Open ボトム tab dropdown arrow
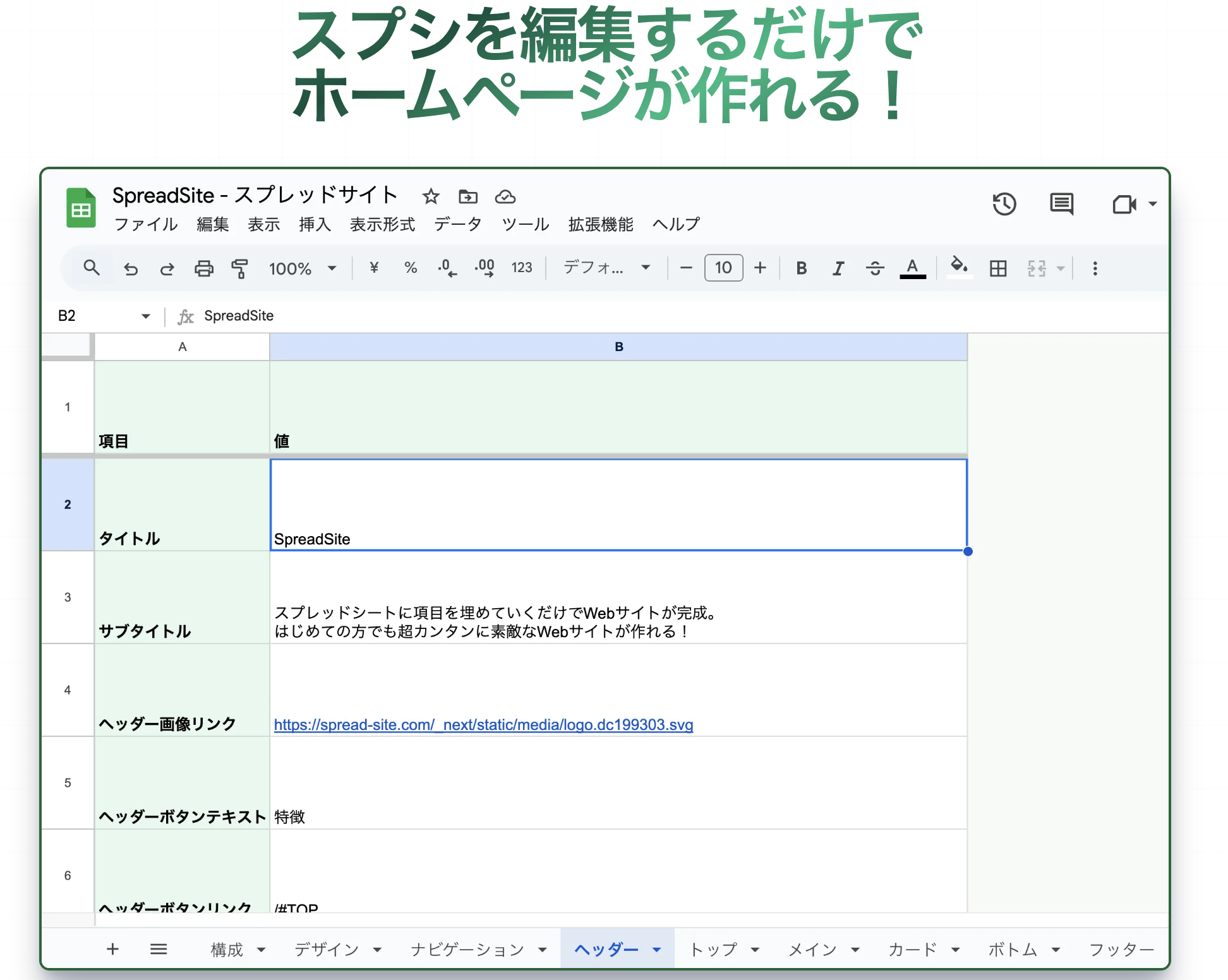This screenshot has width=1228, height=980. click(x=1056, y=950)
